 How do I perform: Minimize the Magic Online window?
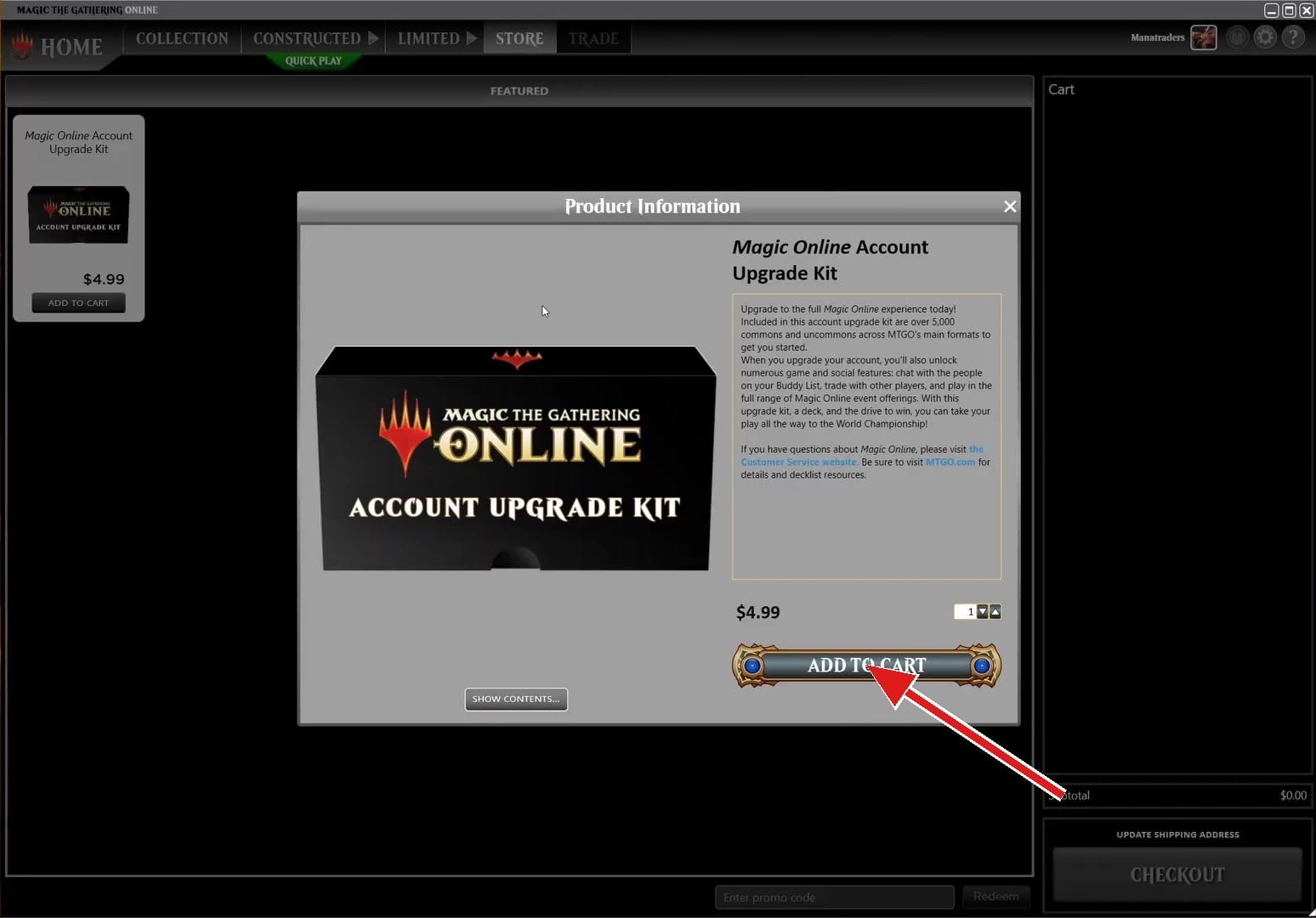[x=1272, y=10]
